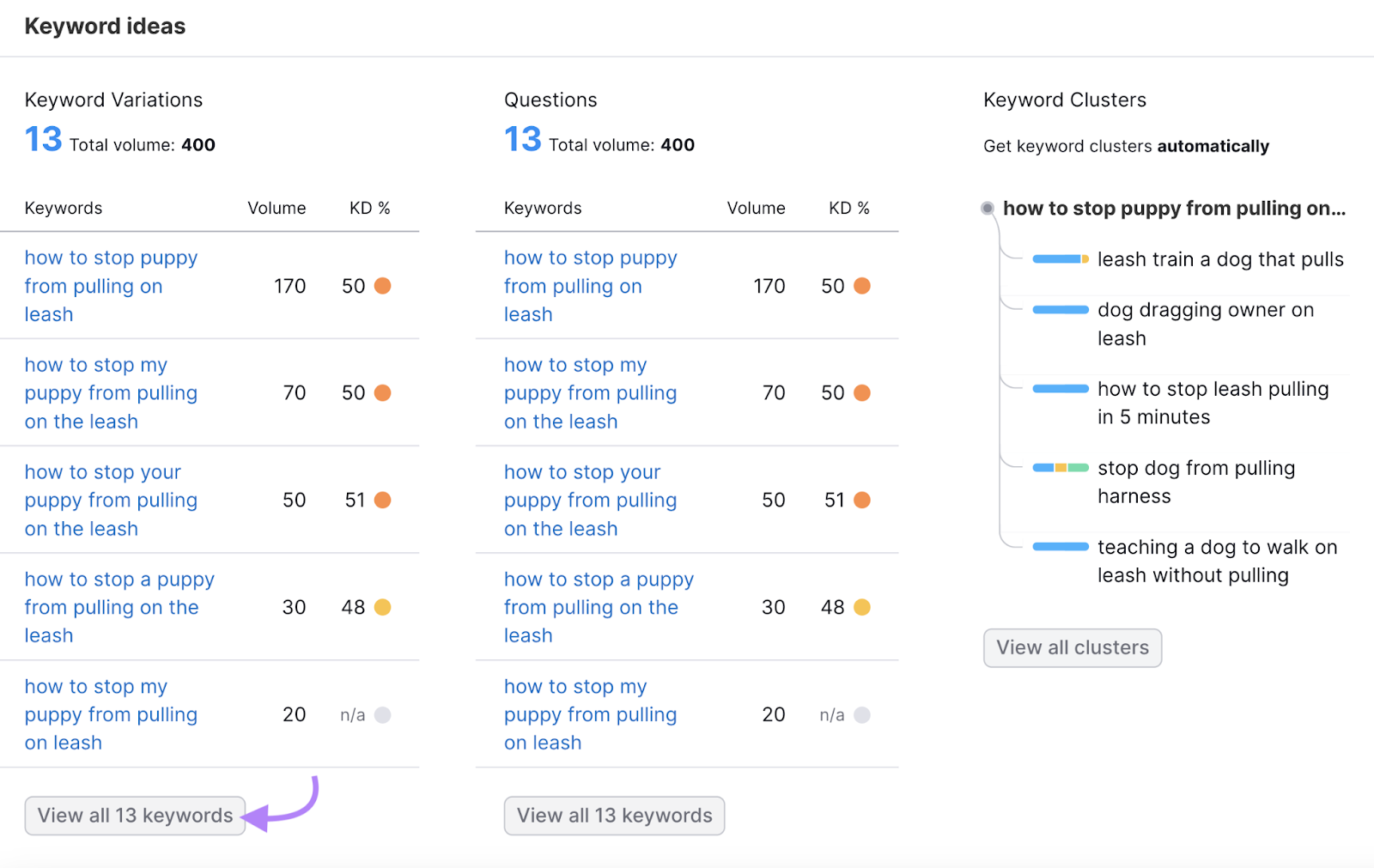1374x868 pixels.
Task: Click the blue-yellow bar beside 'leash train a dog'
Action: 1060,259
